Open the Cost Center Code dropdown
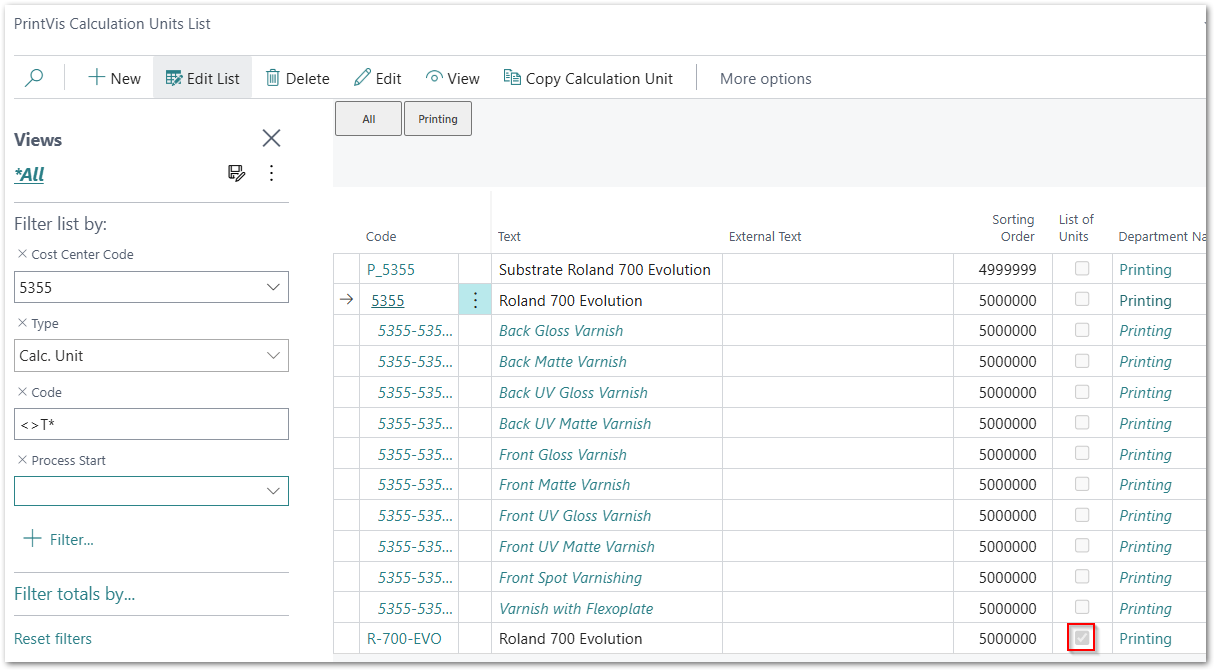This screenshot has height=671, width=1215. 273,287
